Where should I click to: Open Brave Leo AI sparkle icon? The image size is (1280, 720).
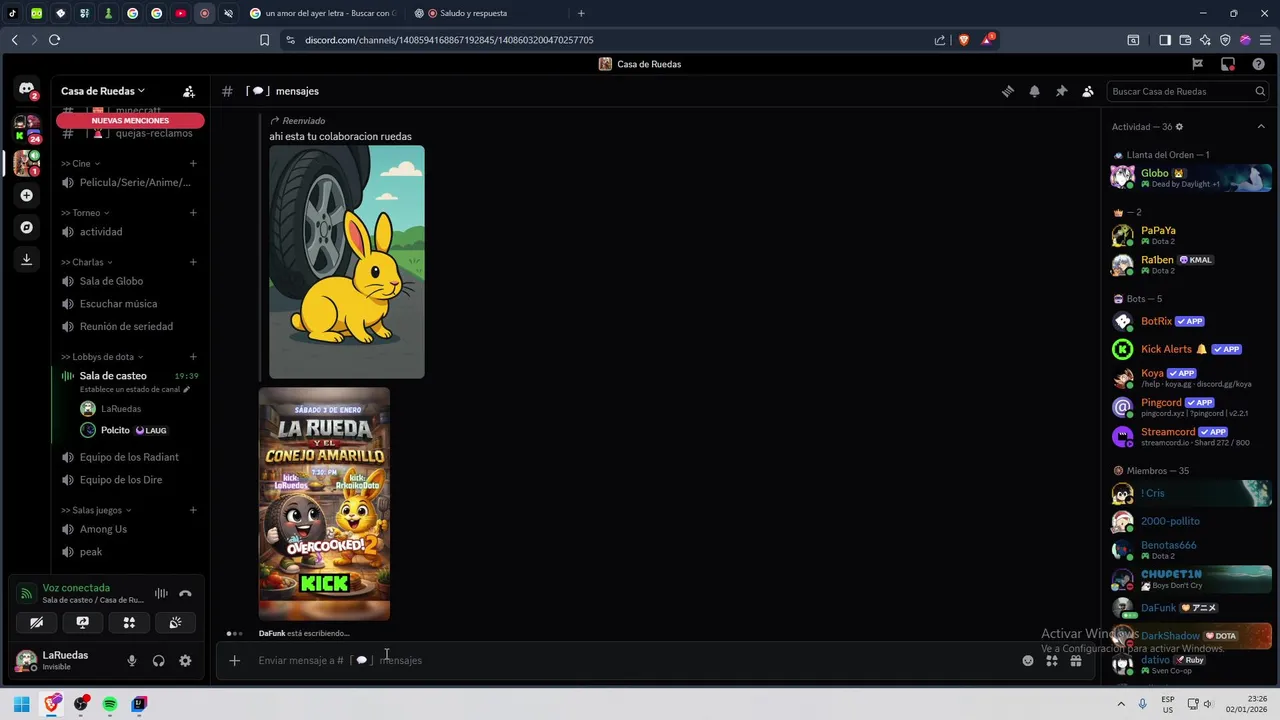(x=1205, y=40)
